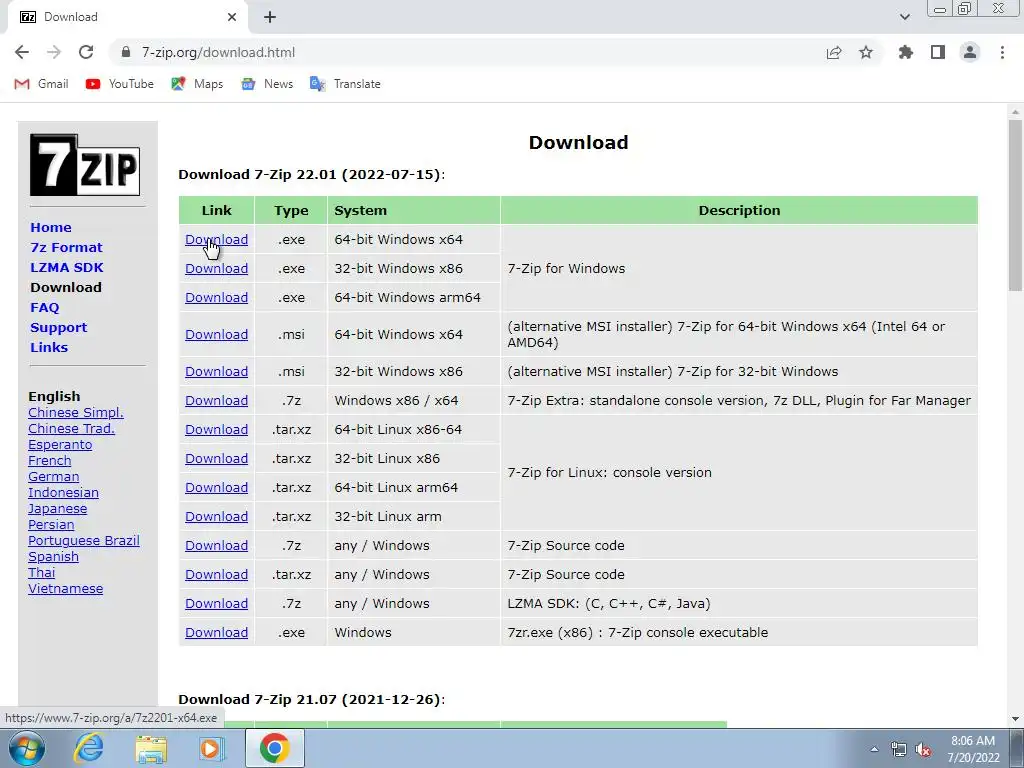
Task: Open Windows Explorer from taskbar
Action: pyautogui.click(x=151, y=748)
